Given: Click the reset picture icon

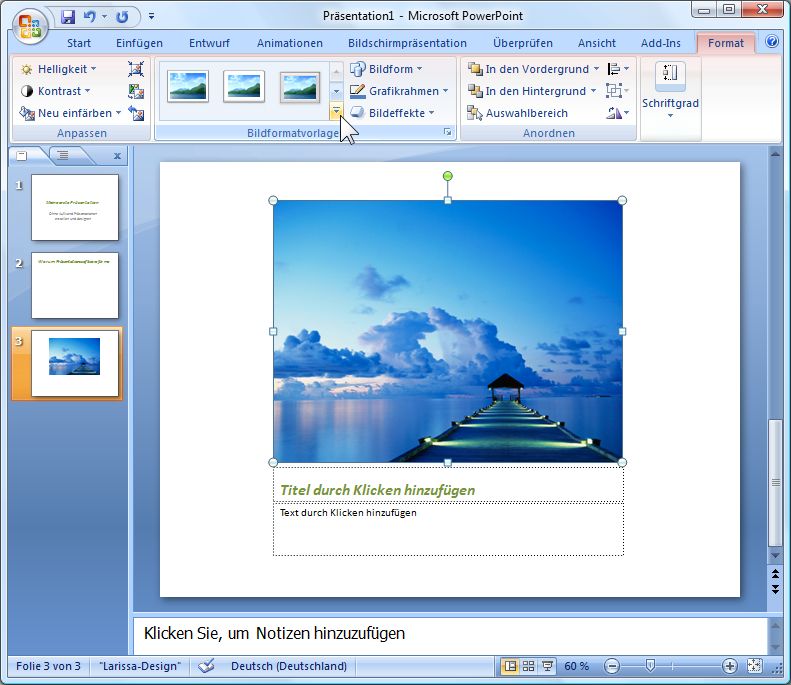Looking at the screenshot, I should [x=136, y=113].
